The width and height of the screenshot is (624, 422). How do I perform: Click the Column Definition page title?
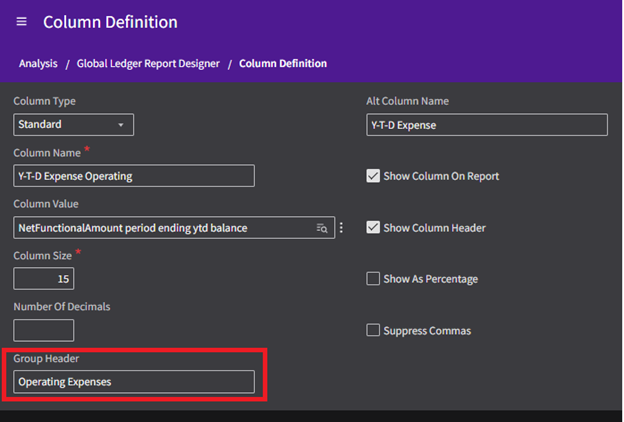(x=110, y=22)
